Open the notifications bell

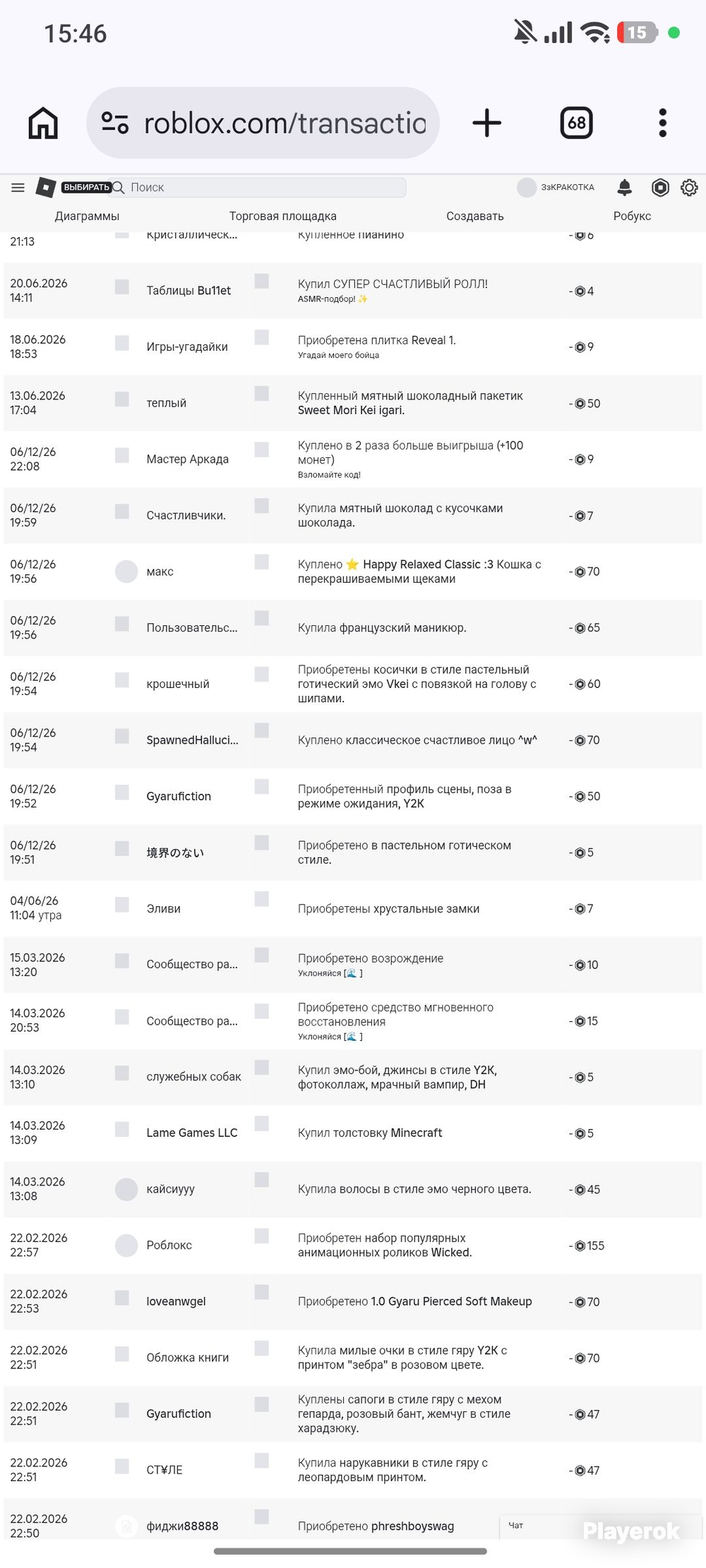[x=624, y=187]
